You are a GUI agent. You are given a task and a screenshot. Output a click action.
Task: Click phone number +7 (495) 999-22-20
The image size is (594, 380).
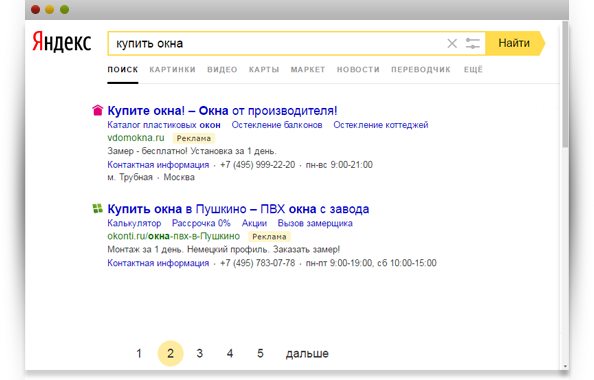point(258,165)
